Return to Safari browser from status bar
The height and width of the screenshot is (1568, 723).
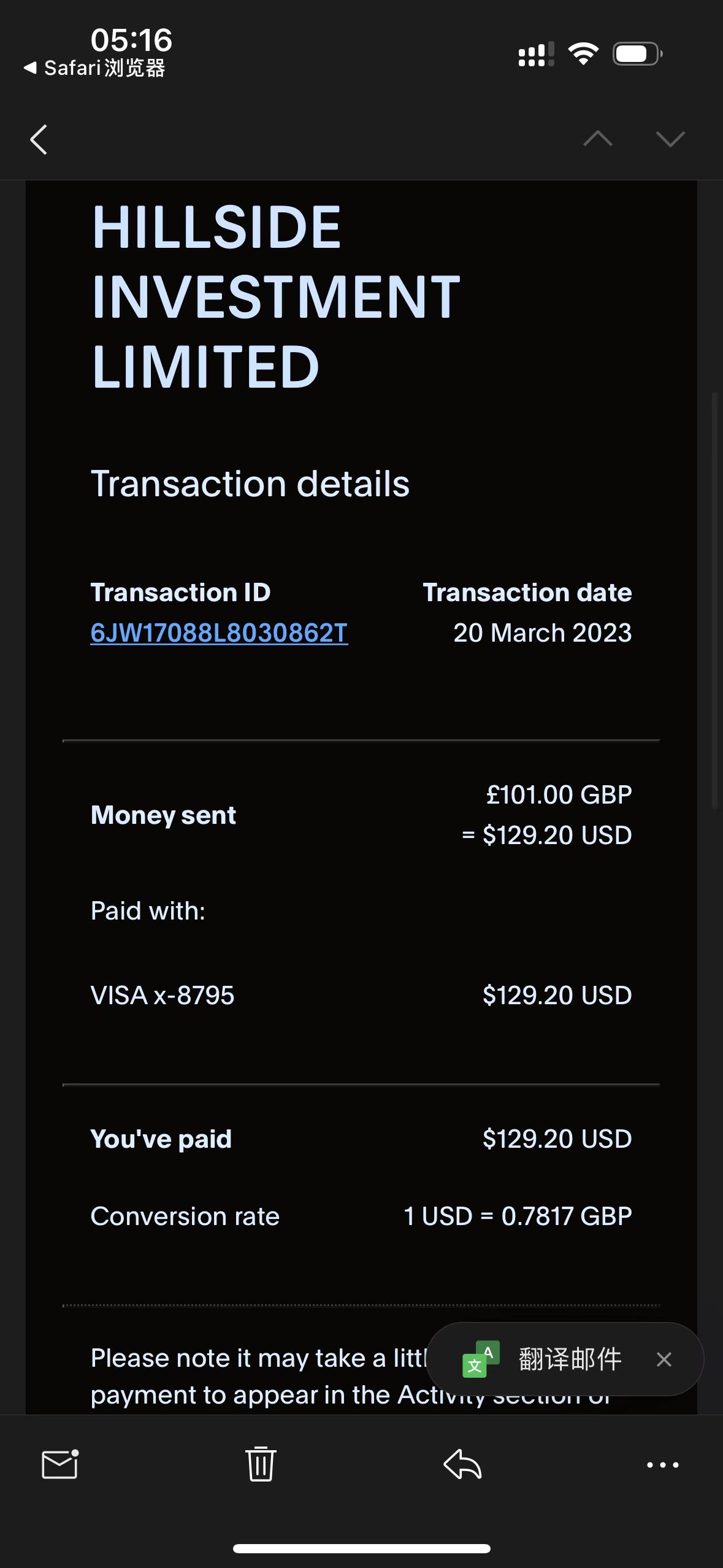(95, 68)
